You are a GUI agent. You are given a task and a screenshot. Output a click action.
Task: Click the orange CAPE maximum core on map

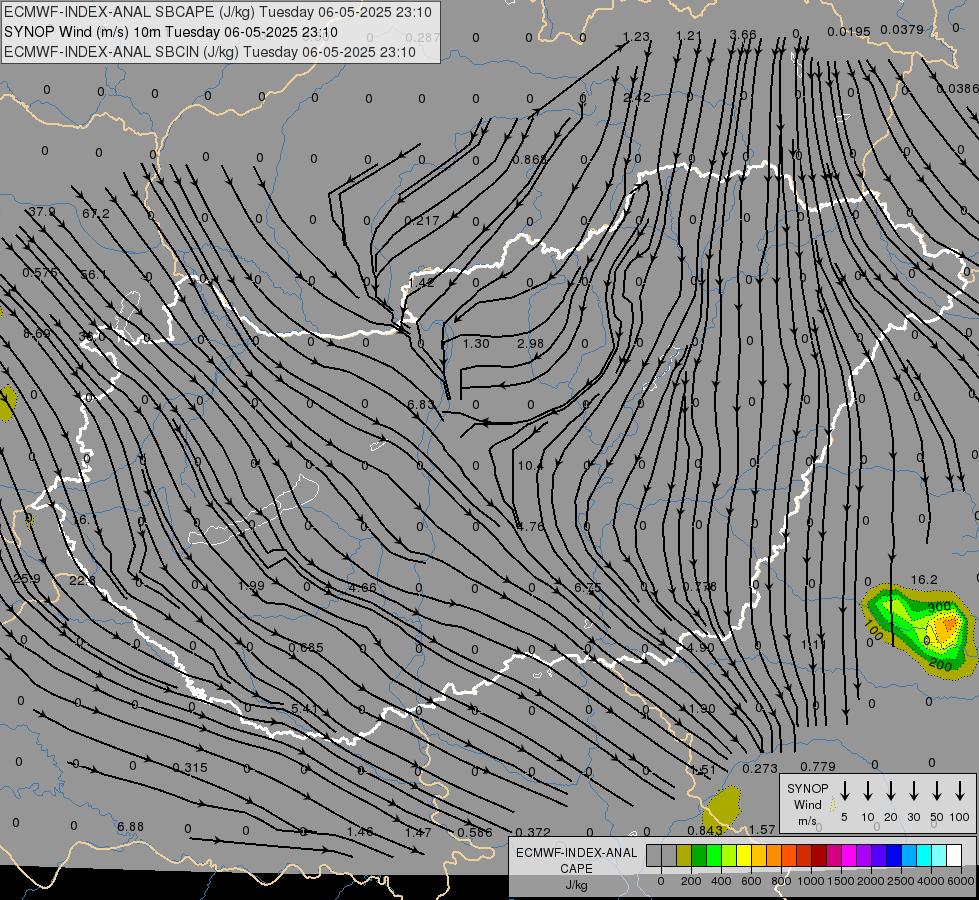tap(948, 626)
